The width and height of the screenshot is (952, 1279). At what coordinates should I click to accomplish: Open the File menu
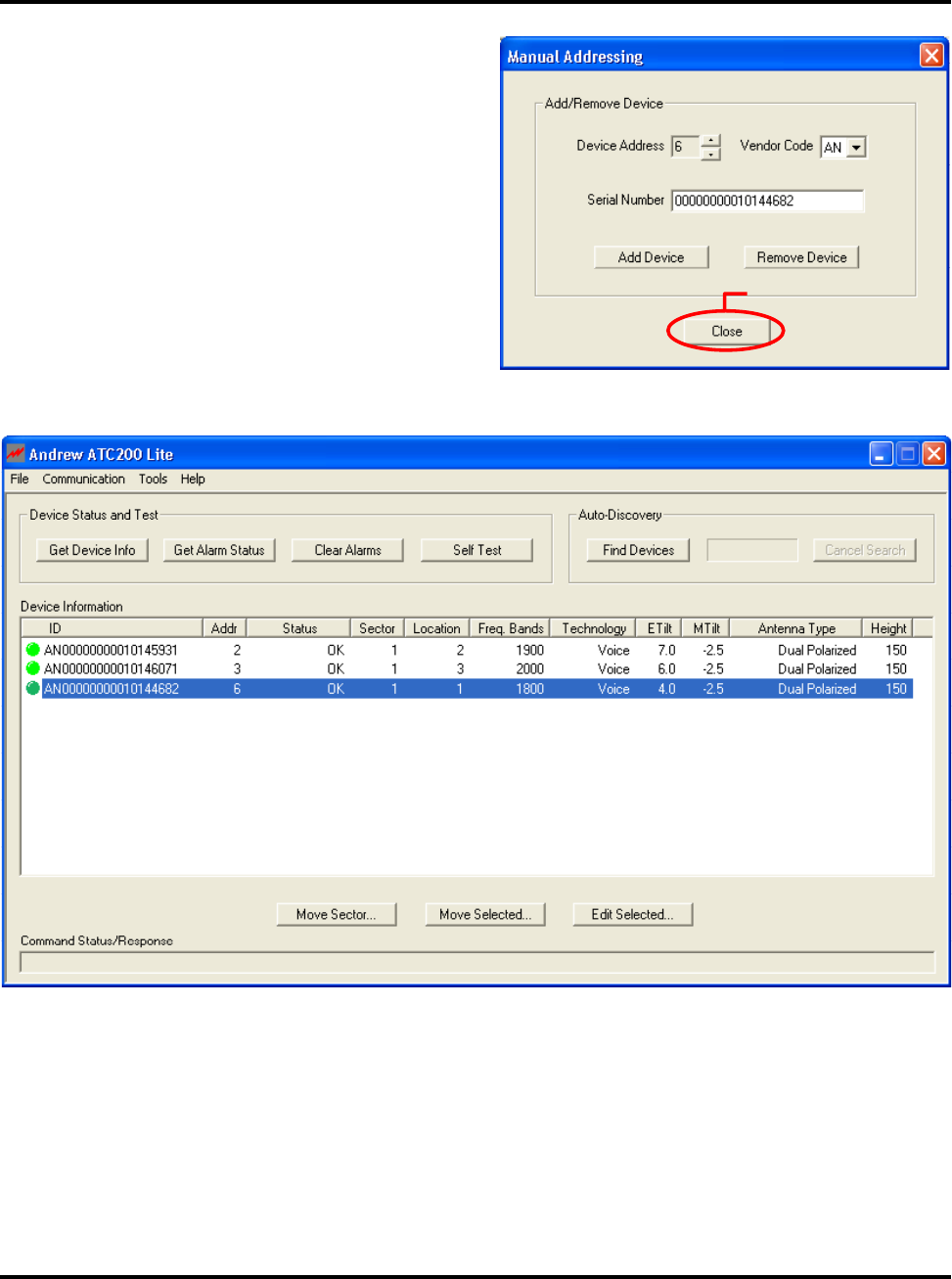click(20, 480)
